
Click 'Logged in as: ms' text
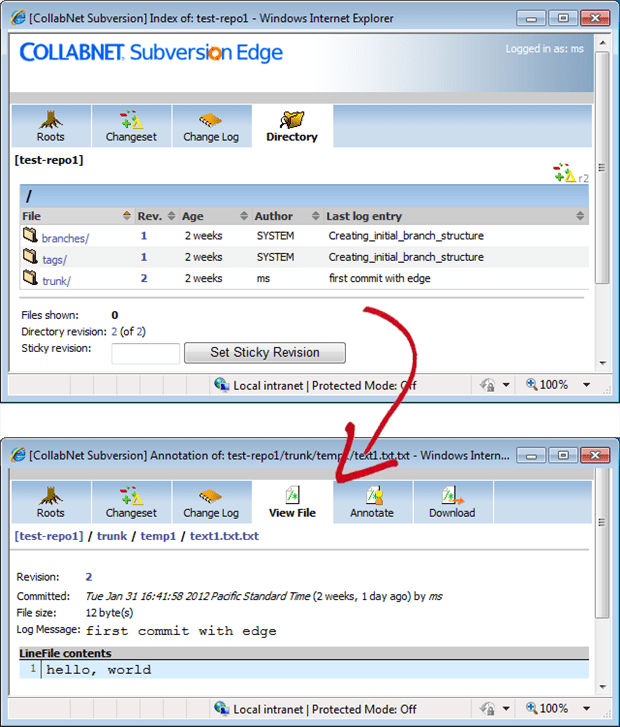544,49
